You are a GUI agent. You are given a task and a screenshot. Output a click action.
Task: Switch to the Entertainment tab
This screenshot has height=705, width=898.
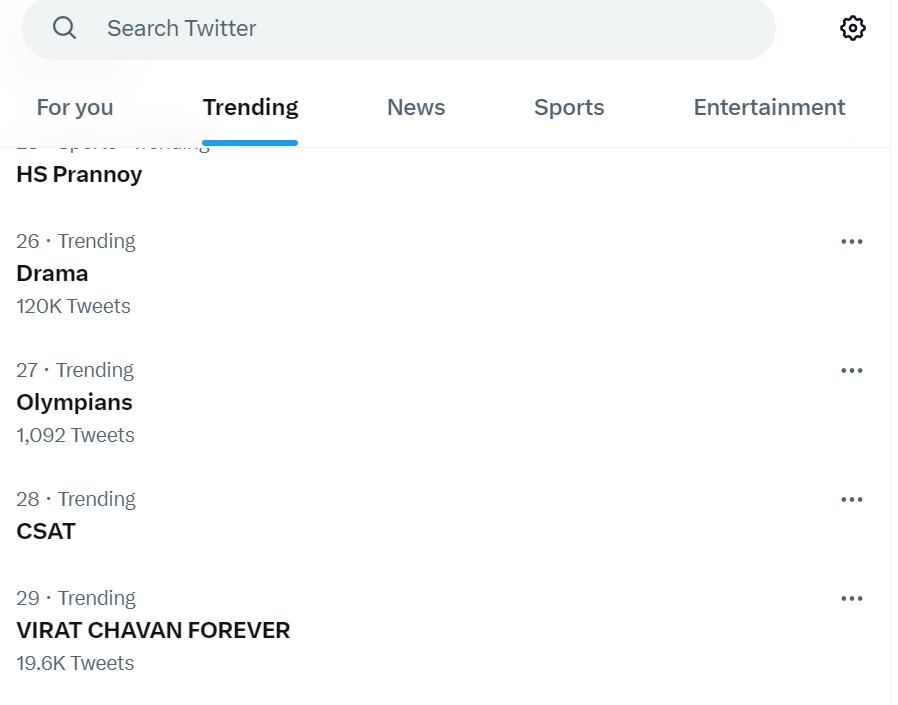[x=769, y=107]
